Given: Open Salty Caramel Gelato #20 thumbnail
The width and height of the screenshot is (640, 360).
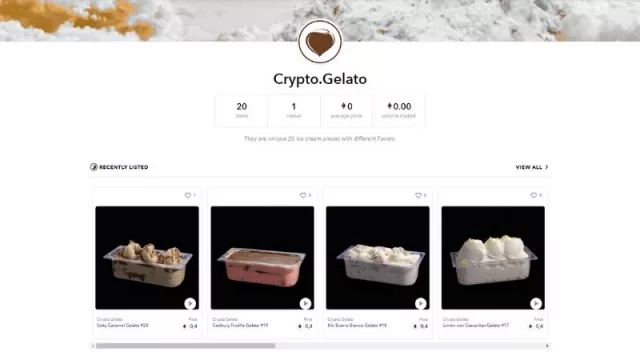Looking at the screenshot, I should pos(147,258).
